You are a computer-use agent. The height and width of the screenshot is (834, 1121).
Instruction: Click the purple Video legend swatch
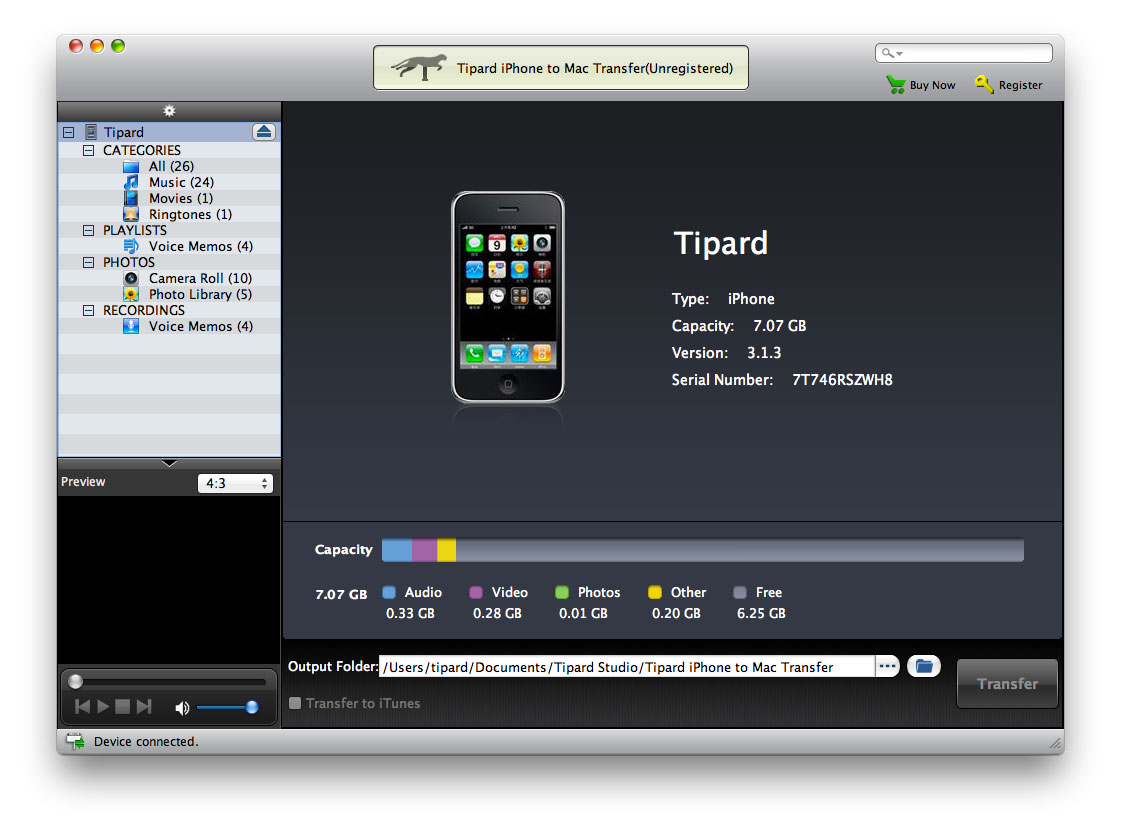coord(475,592)
